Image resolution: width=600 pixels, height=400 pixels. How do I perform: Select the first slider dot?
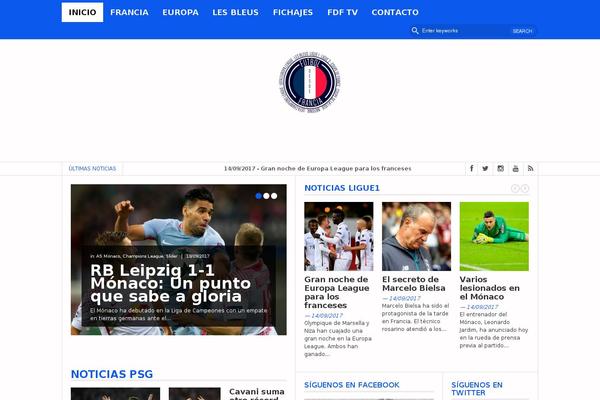[259, 196]
